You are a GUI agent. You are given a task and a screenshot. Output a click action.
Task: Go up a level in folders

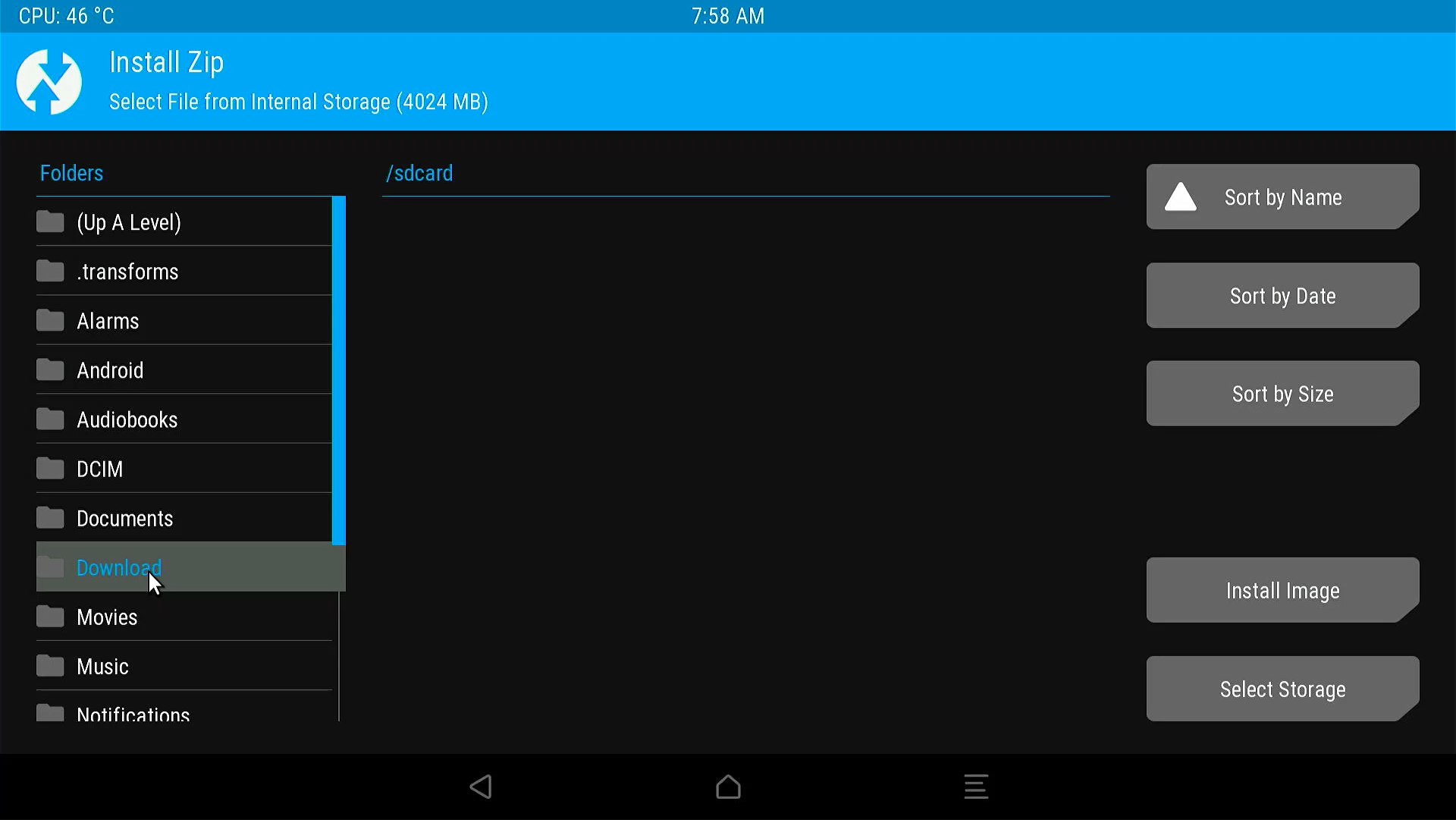point(129,222)
